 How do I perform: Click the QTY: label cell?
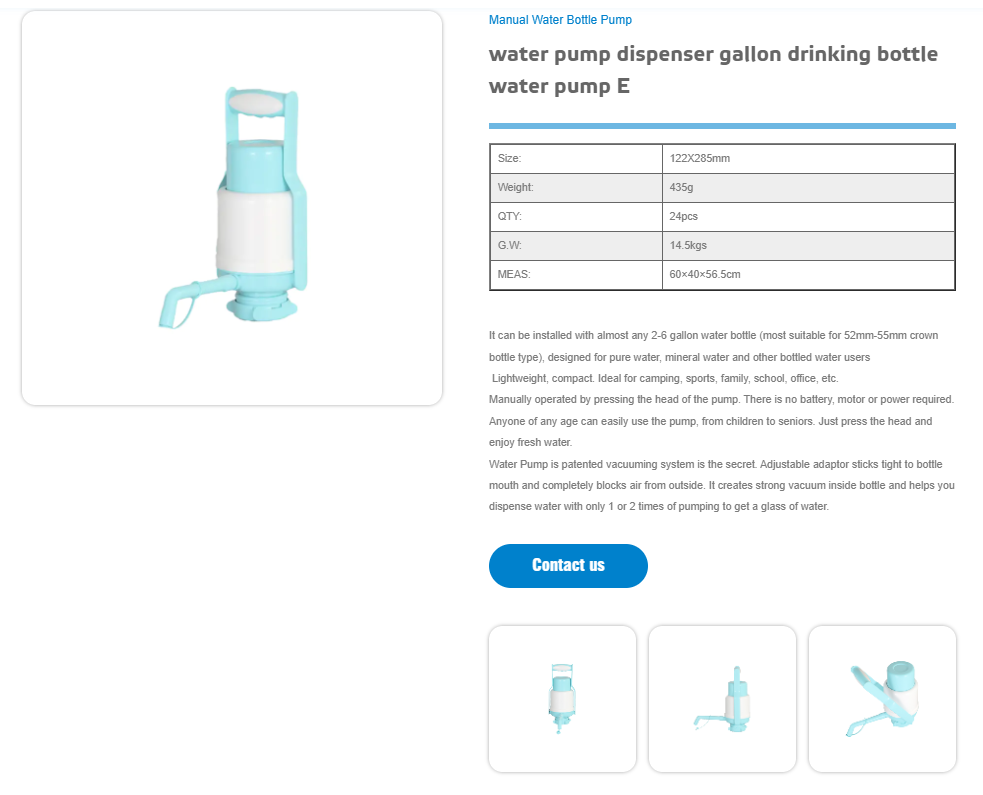(x=576, y=216)
